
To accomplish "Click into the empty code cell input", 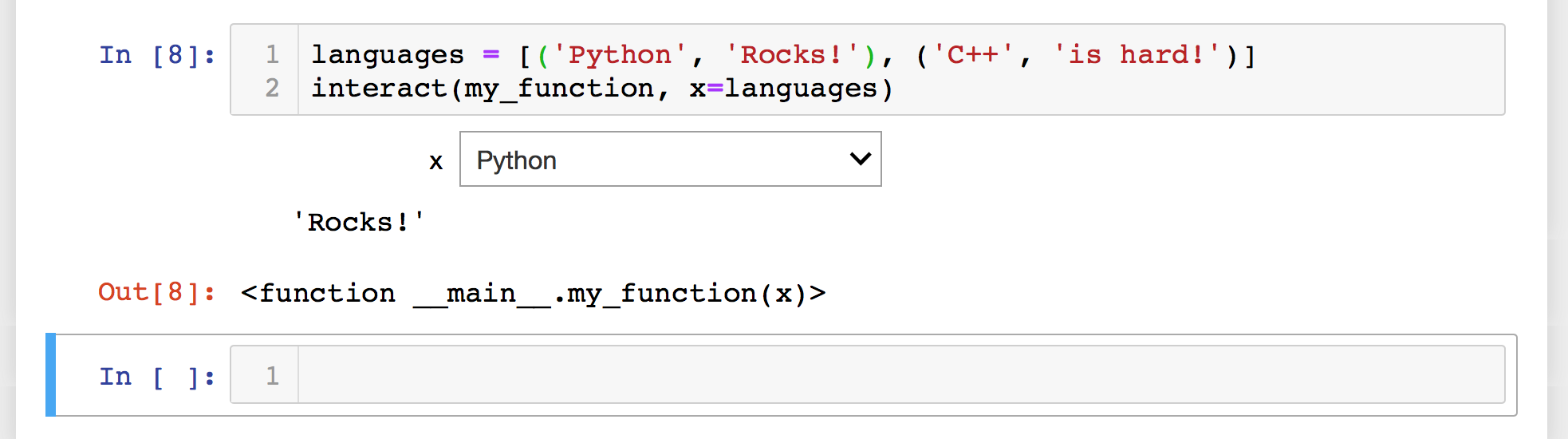I will (901, 374).
